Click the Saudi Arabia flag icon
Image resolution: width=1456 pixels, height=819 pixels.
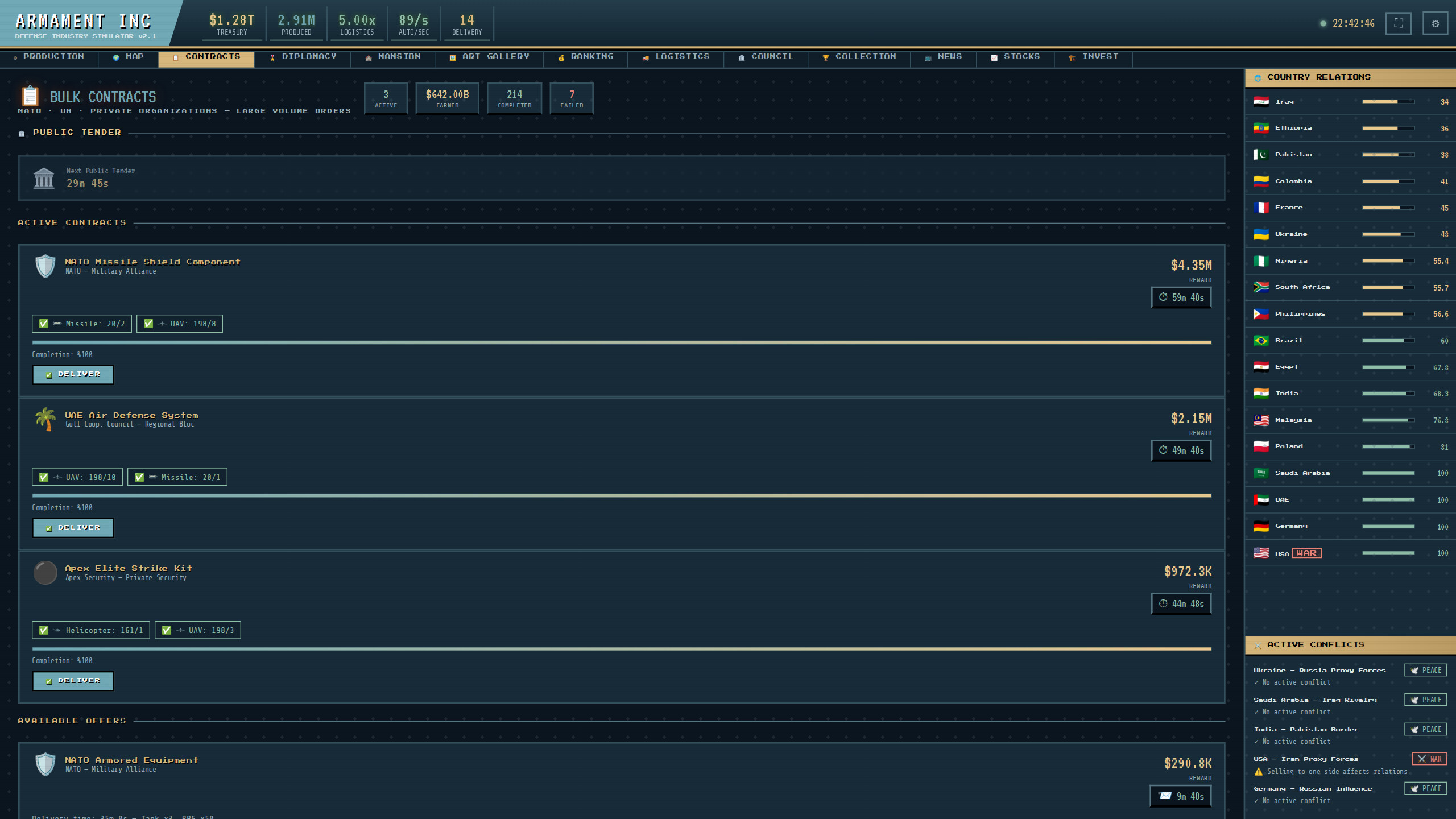tap(1261, 473)
